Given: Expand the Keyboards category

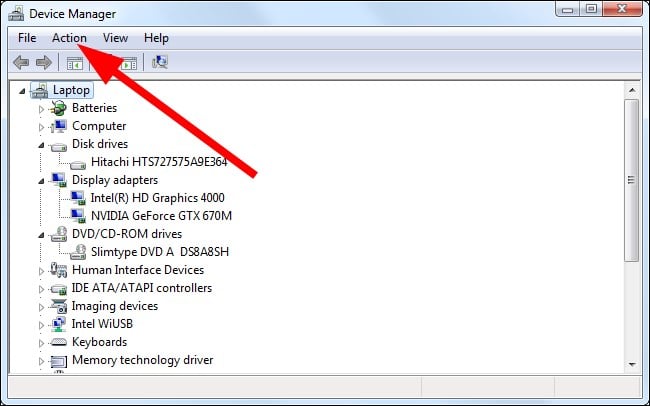Looking at the screenshot, I should click(x=41, y=343).
